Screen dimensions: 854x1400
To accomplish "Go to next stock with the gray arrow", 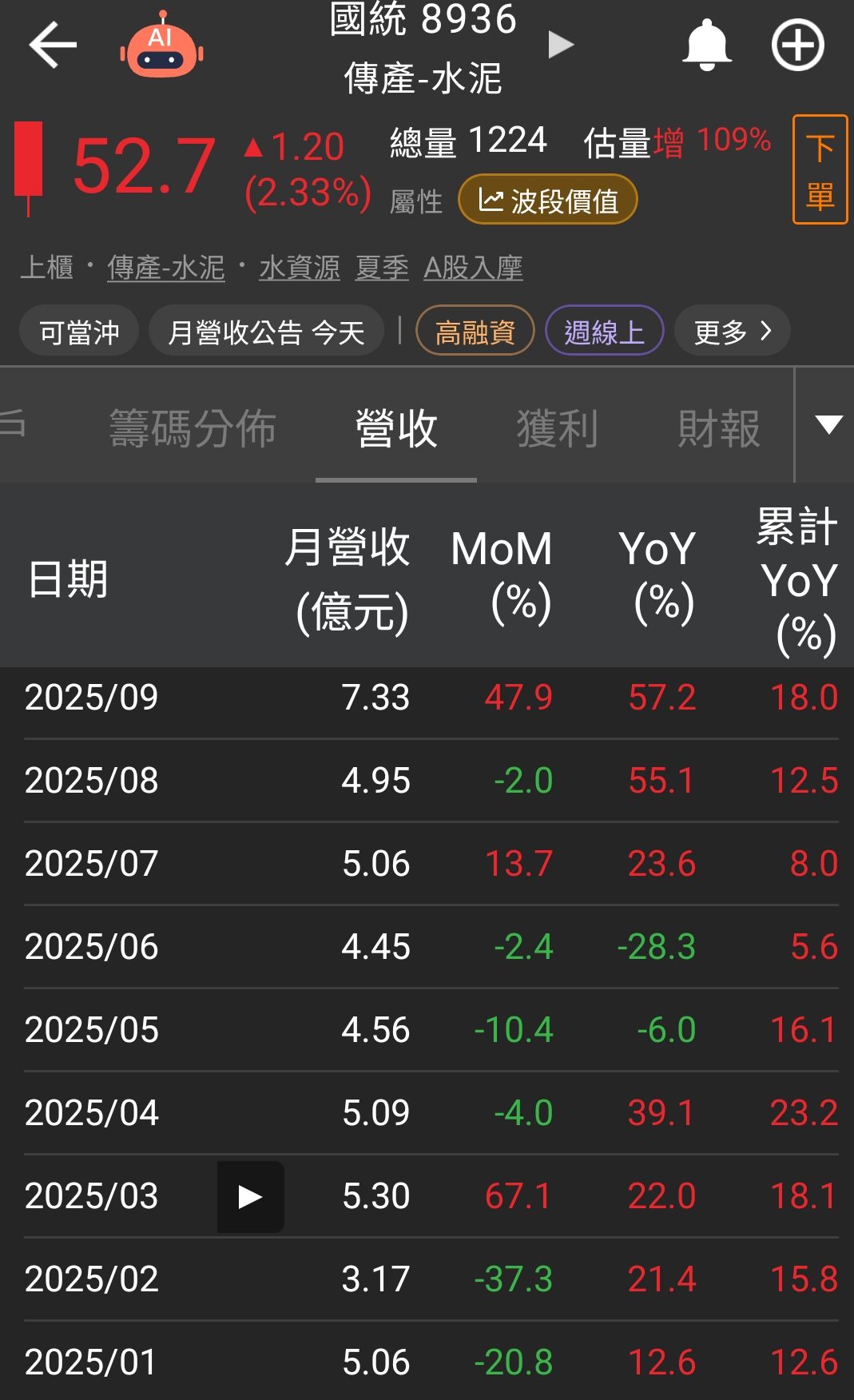I will point(561,46).
